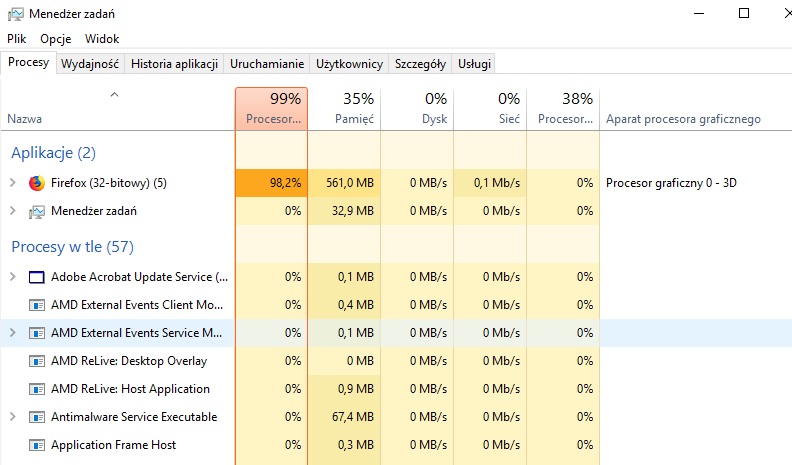
Task: Switch to Historia aplikacji tab
Action: point(174,64)
